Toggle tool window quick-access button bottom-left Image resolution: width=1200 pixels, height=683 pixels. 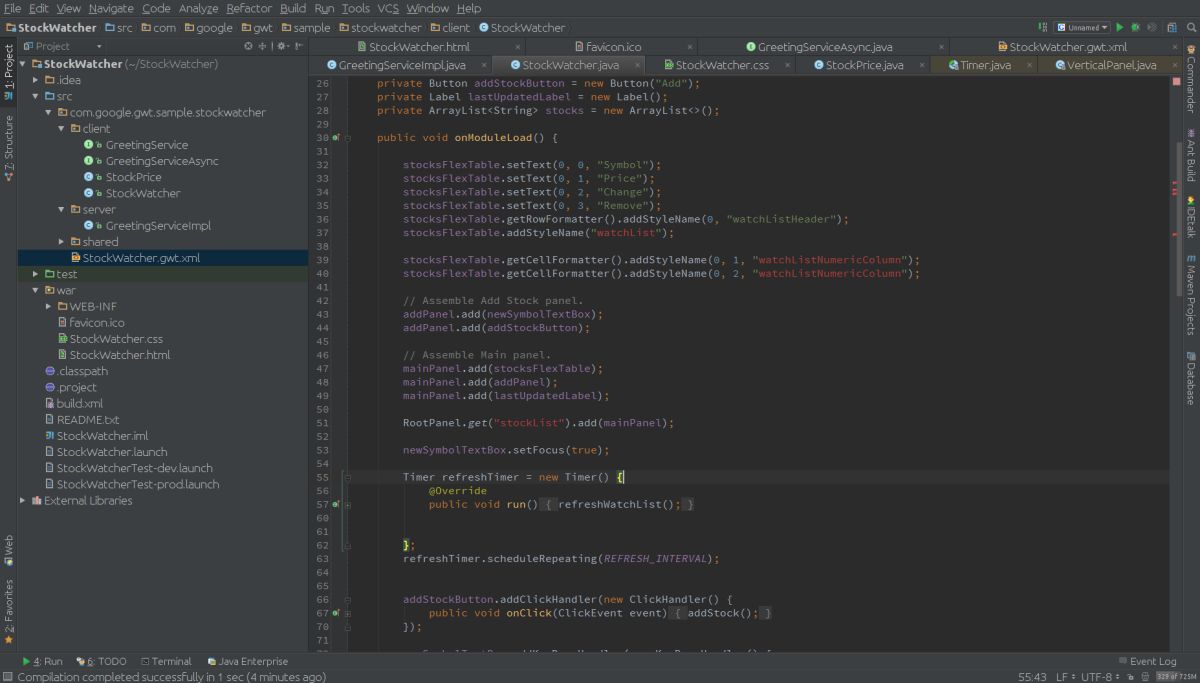[7, 677]
